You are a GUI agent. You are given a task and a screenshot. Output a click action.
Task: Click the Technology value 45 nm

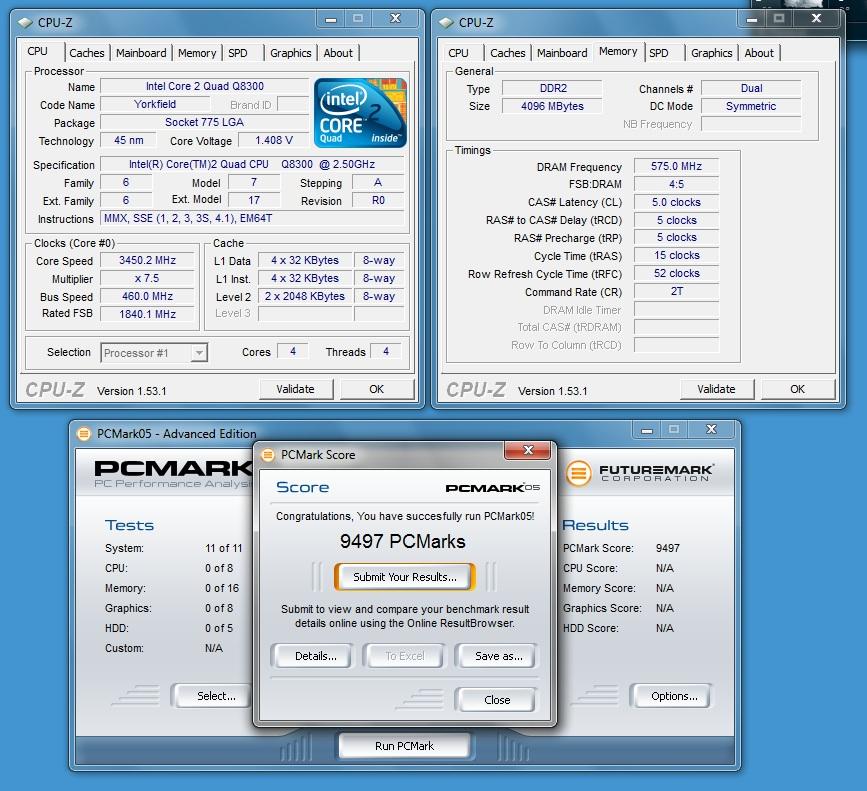click(x=128, y=140)
